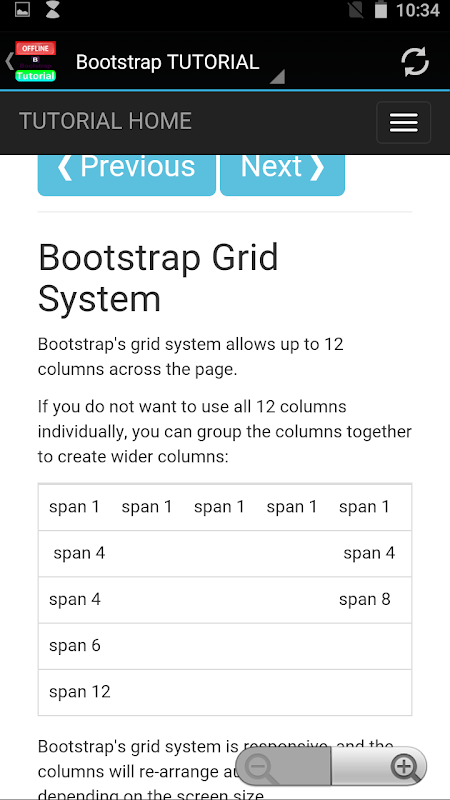Select the span 12 grid row
The height and width of the screenshot is (800, 450).
[x=225, y=692]
